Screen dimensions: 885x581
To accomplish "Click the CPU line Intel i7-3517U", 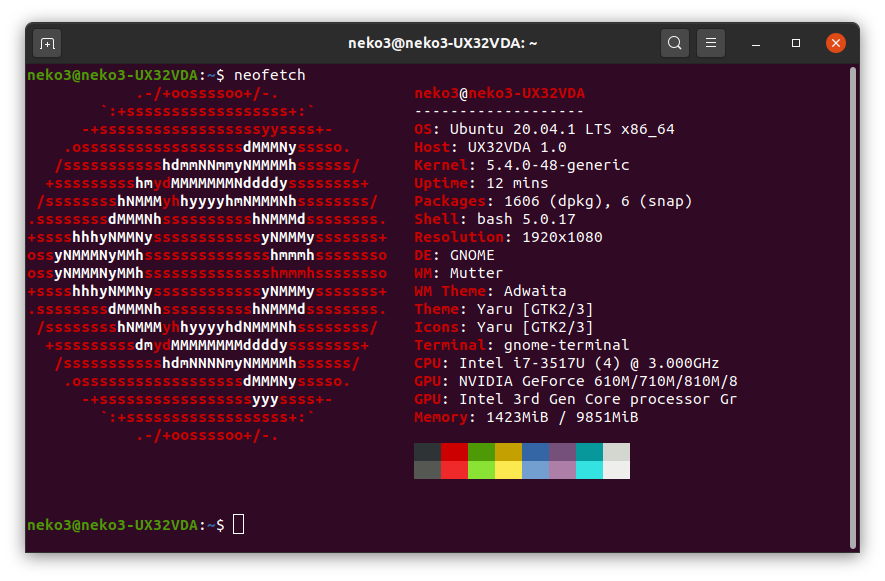I will coord(567,364).
